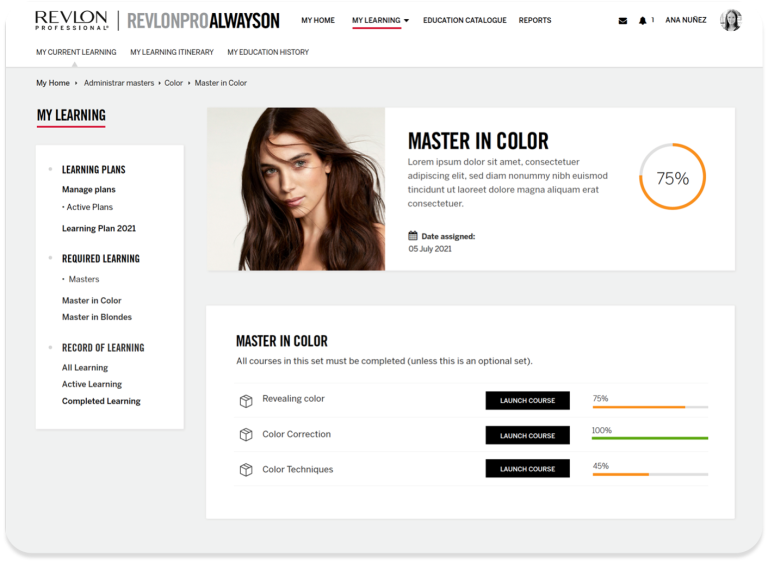Click the cube icon for Color Correction
The width and height of the screenshot is (768, 563).
coord(246,434)
